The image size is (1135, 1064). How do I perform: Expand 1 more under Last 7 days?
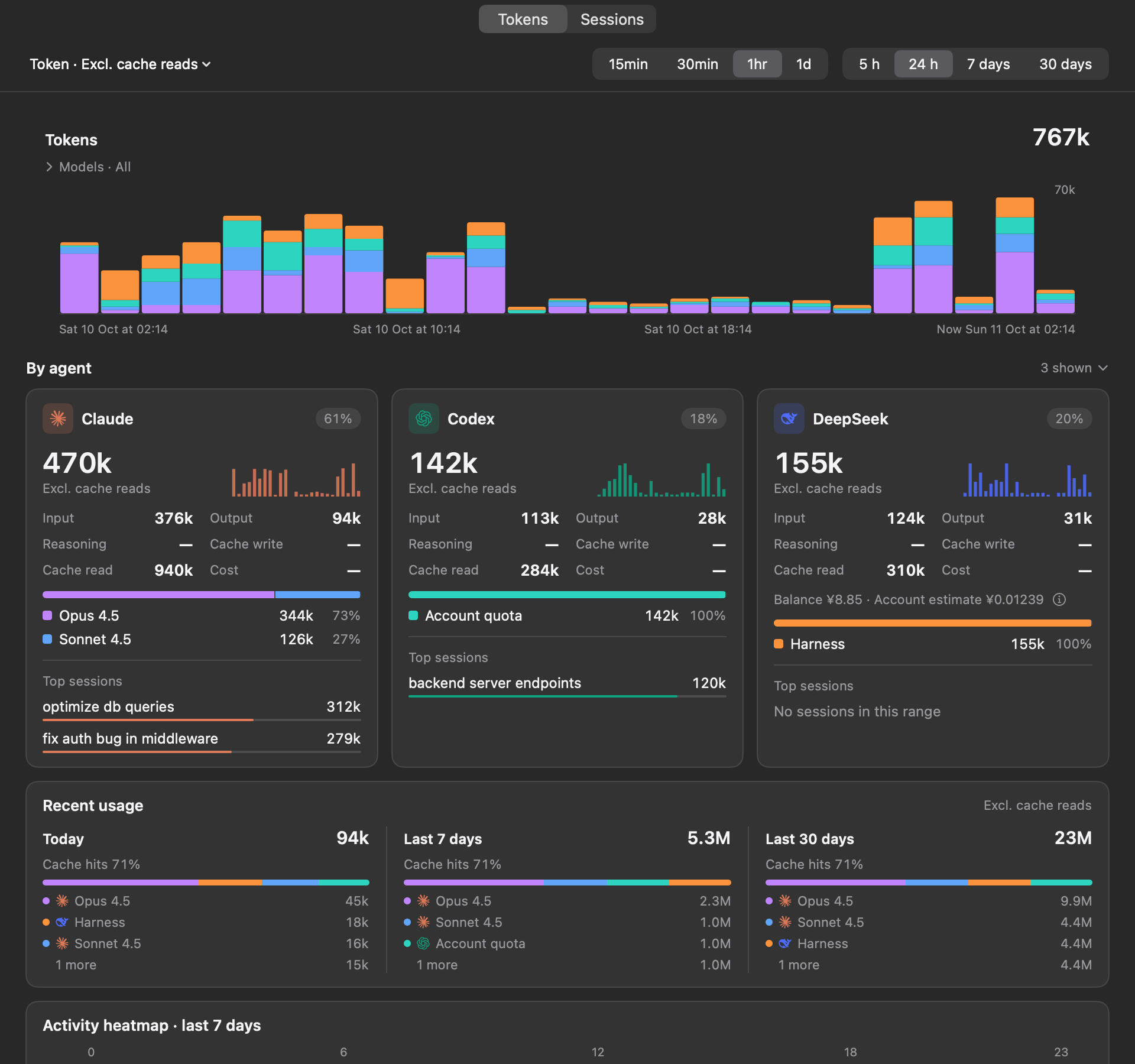(437, 965)
